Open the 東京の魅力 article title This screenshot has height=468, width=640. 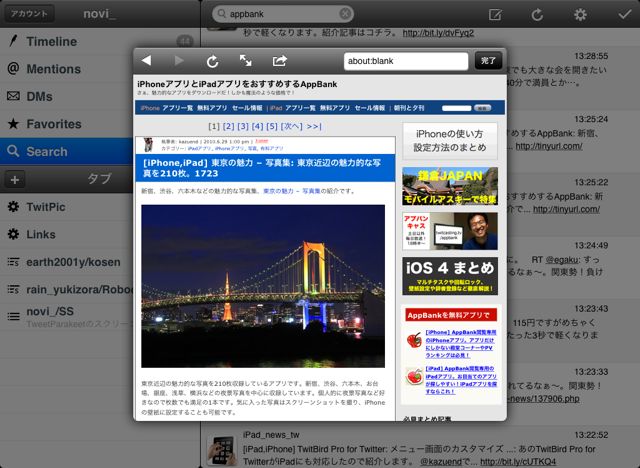pyautogui.click(x=262, y=168)
